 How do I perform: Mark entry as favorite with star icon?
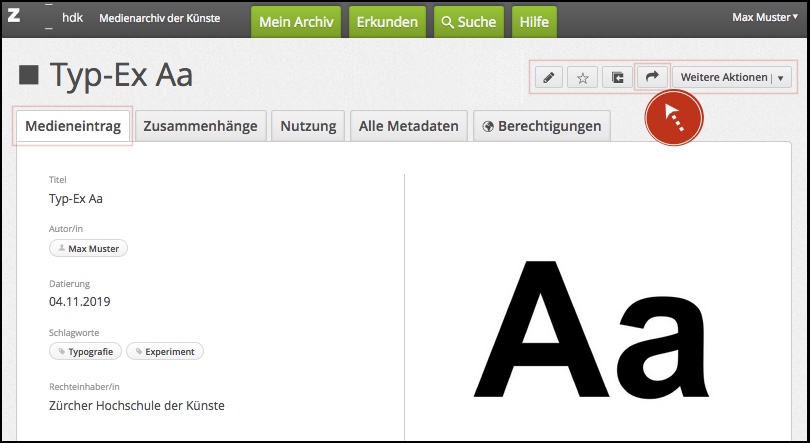click(582, 78)
